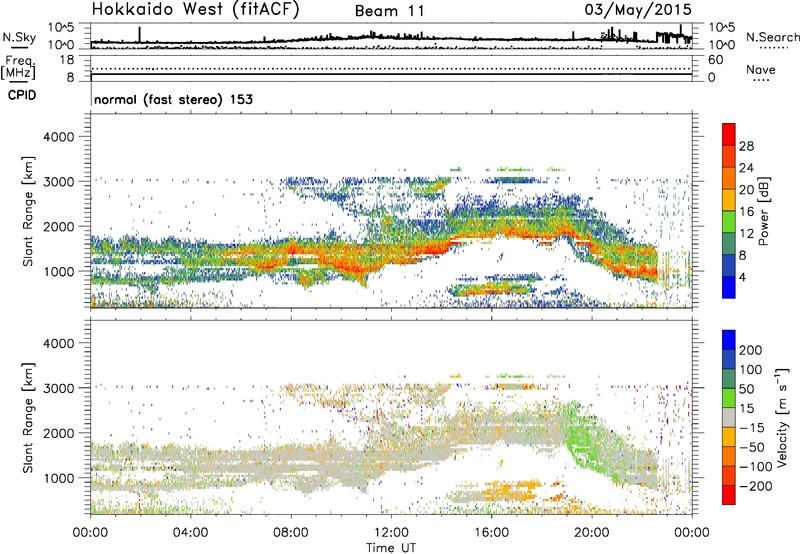Screen dimensions: 800x554
Task: Click 'Slant Range [km]' label of power panel
Action: [28, 211]
